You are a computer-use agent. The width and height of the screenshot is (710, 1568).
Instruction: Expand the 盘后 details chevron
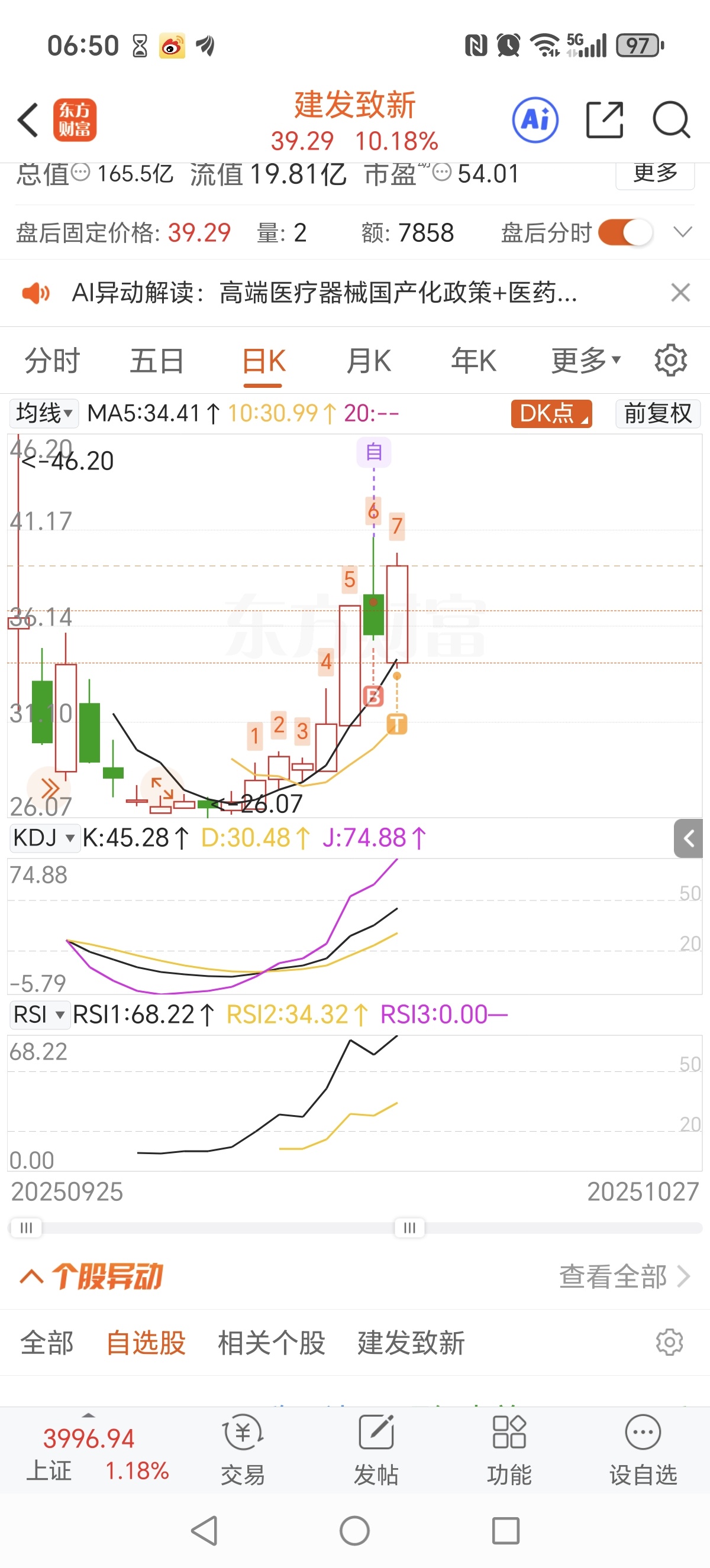[x=683, y=232]
